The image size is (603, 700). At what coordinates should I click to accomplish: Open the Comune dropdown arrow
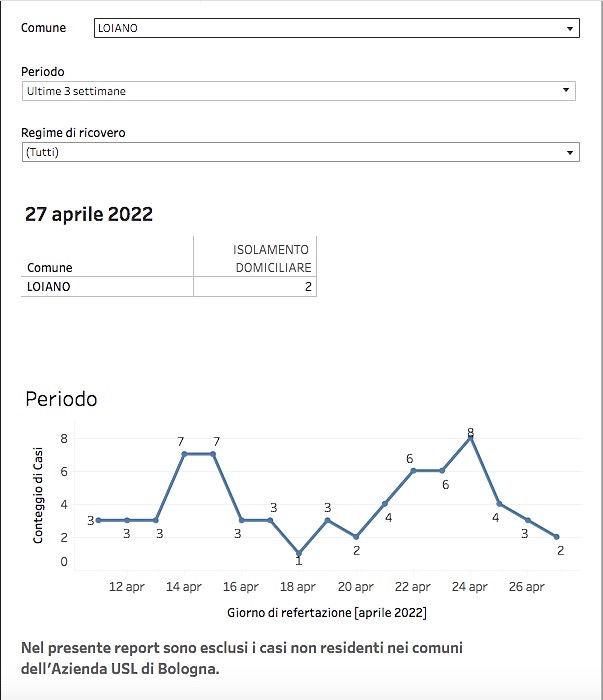[570, 29]
